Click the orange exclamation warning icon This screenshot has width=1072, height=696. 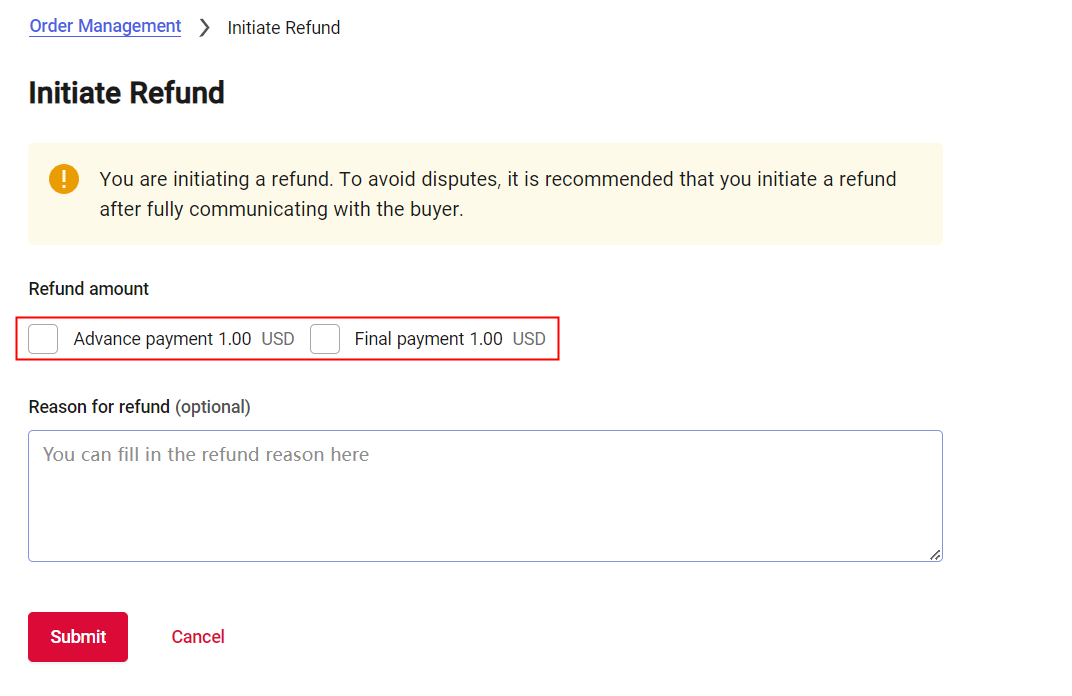coord(64,179)
